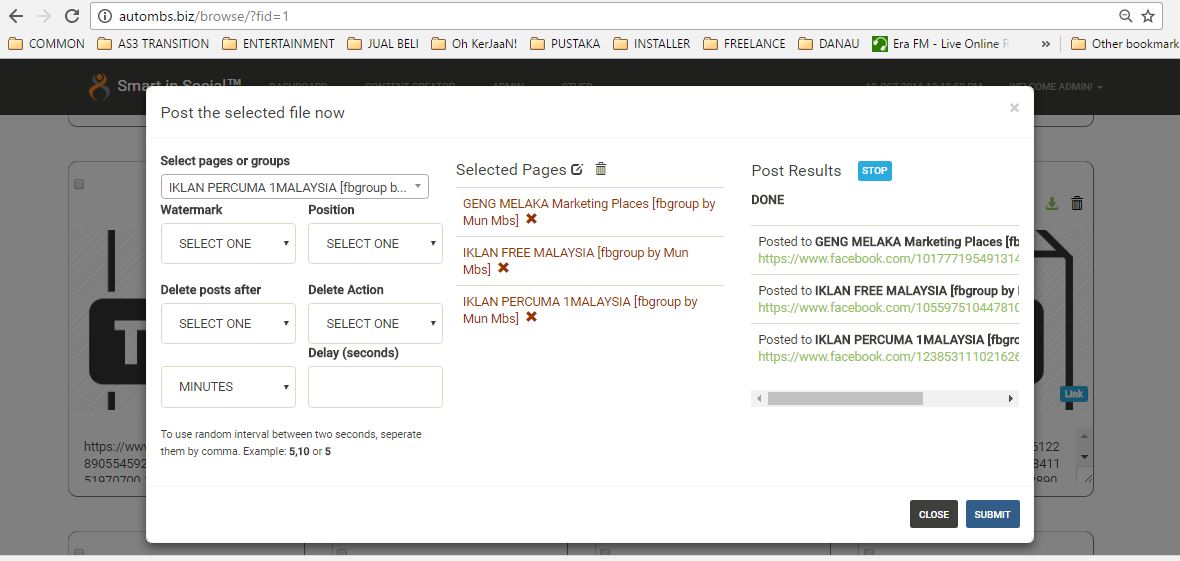Click IKLAN FREE MALAYSIA selected page text
This screenshot has height=561, width=1180.
[x=575, y=261]
